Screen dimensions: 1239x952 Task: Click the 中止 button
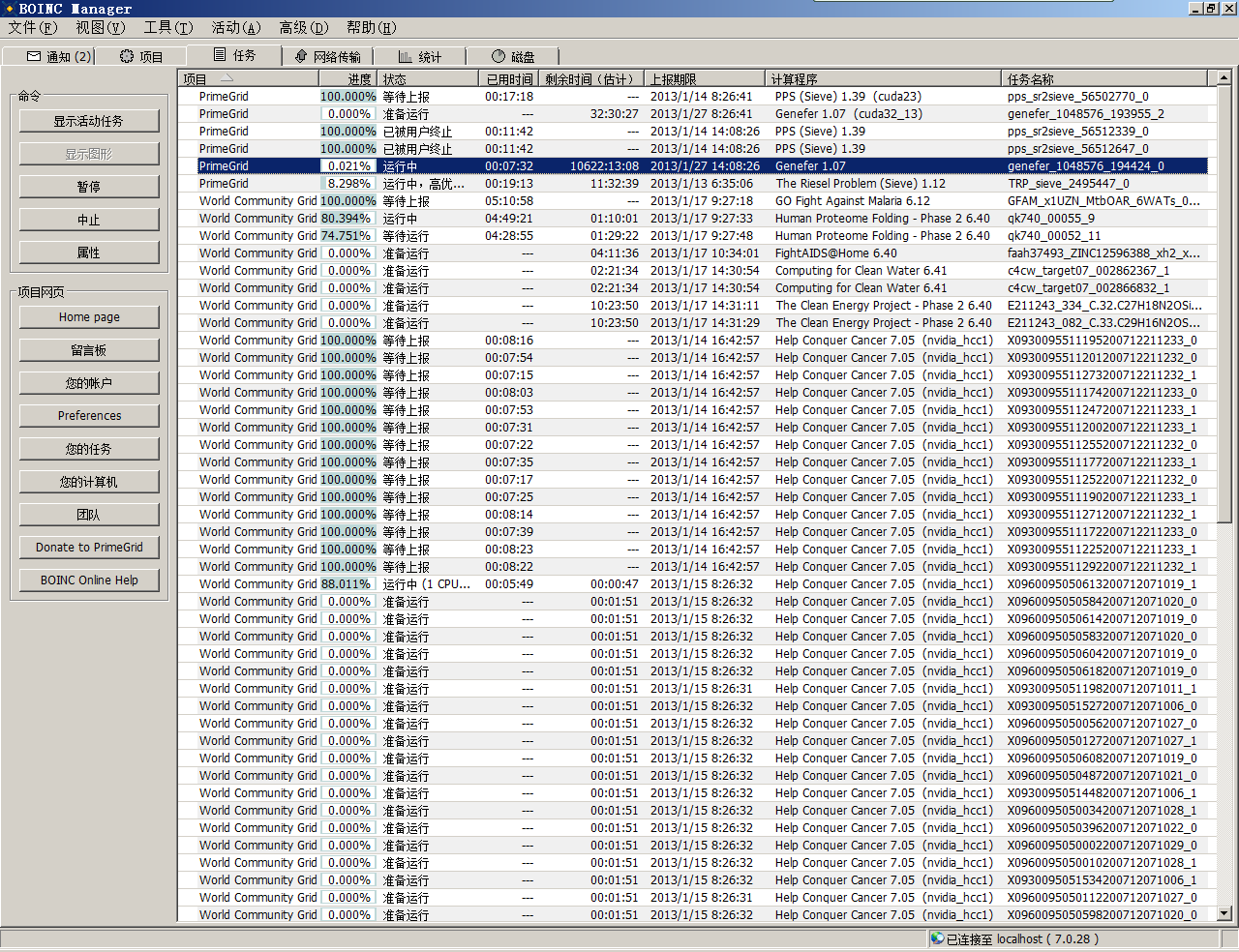89,220
